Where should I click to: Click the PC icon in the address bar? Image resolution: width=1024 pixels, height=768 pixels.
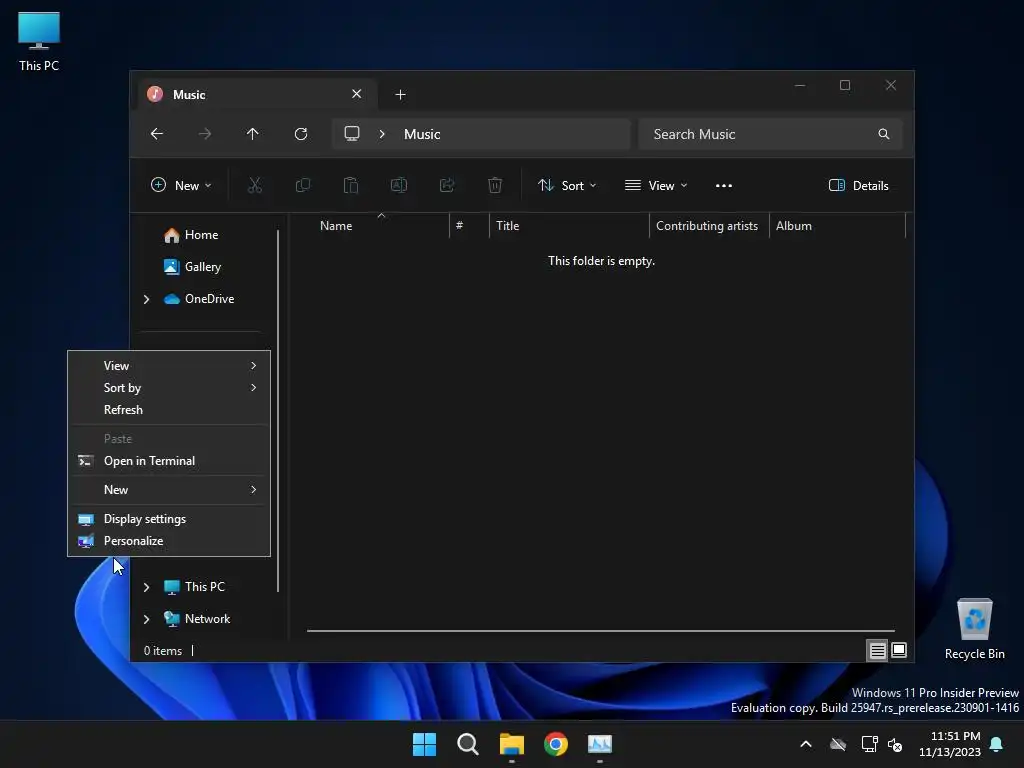click(352, 134)
